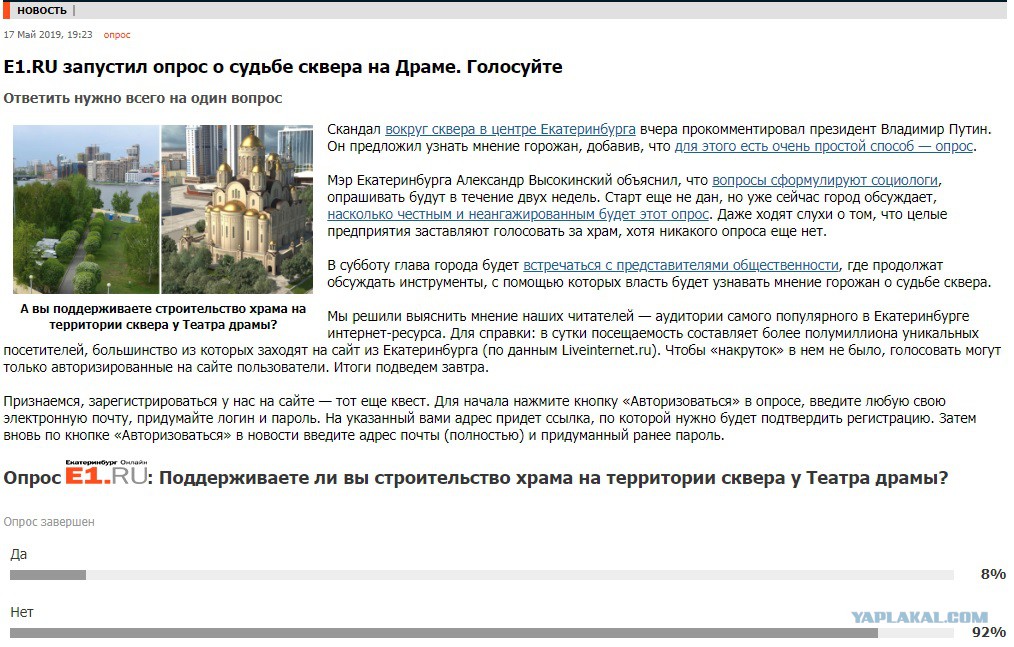Click the 'опрос' tag link
1014x647 pixels.
(117, 35)
